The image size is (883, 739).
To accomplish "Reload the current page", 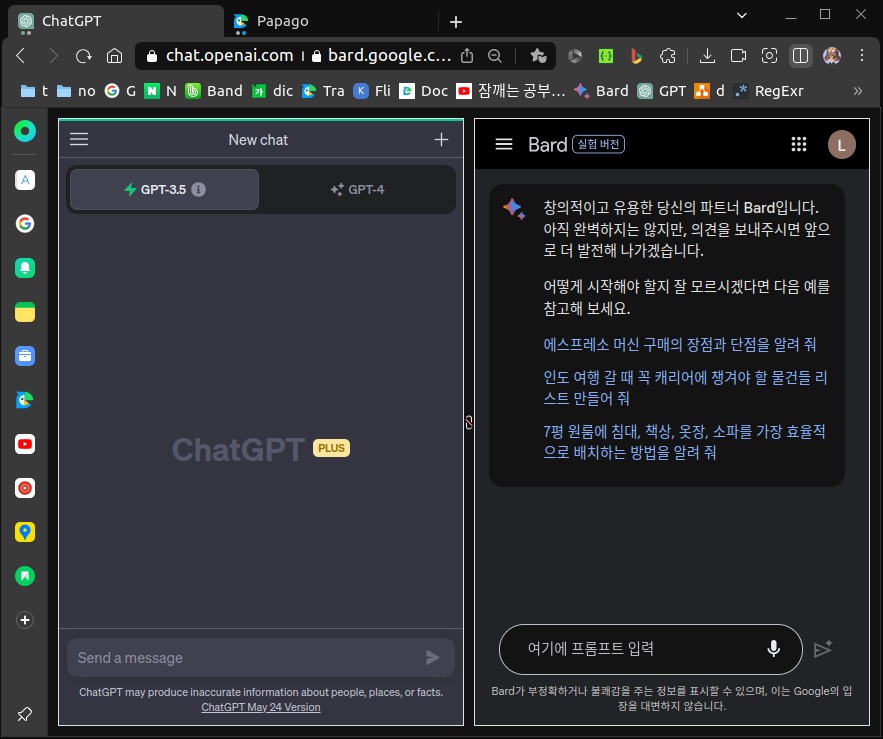I will (x=83, y=56).
